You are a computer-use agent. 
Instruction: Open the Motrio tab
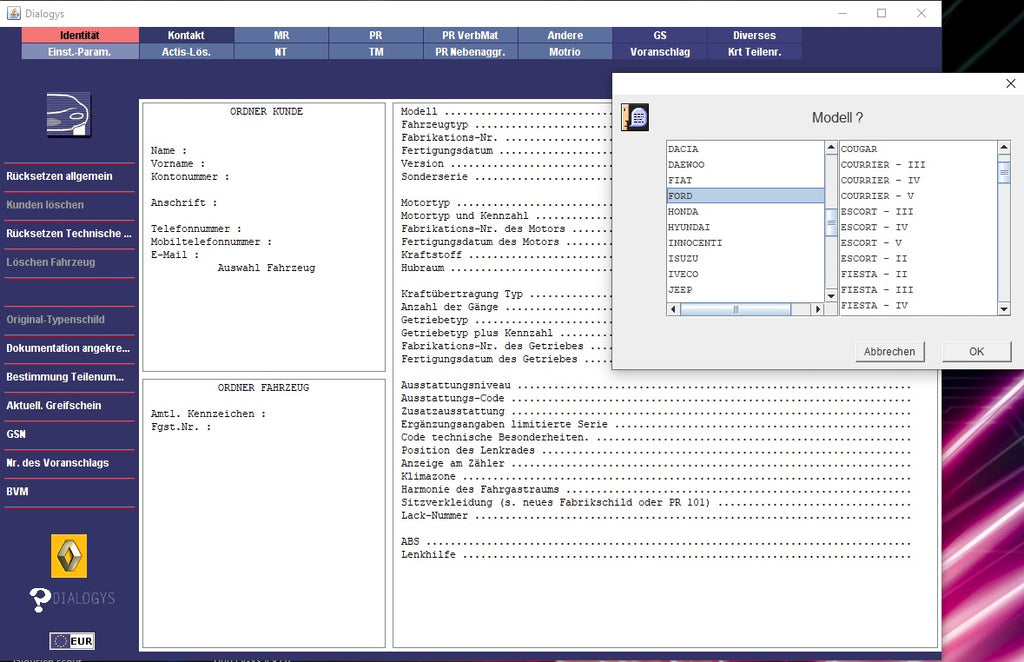pyautogui.click(x=565, y=52)
